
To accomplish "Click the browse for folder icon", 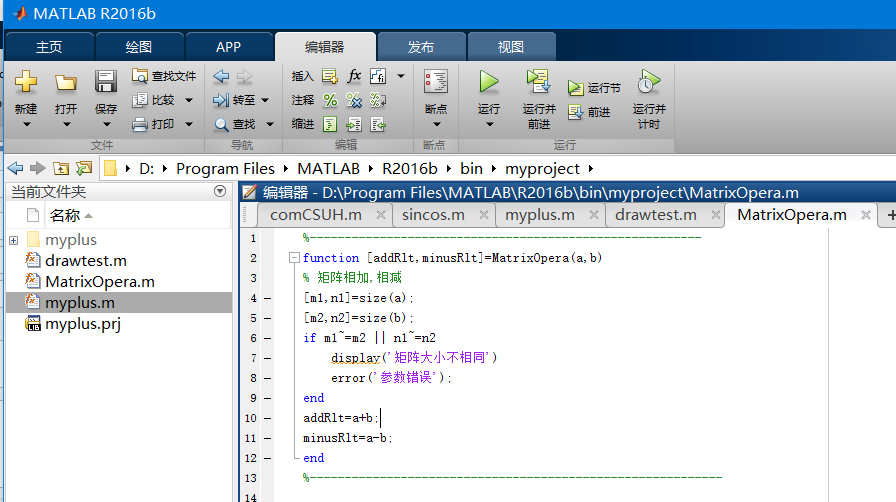I will [84, 168].
